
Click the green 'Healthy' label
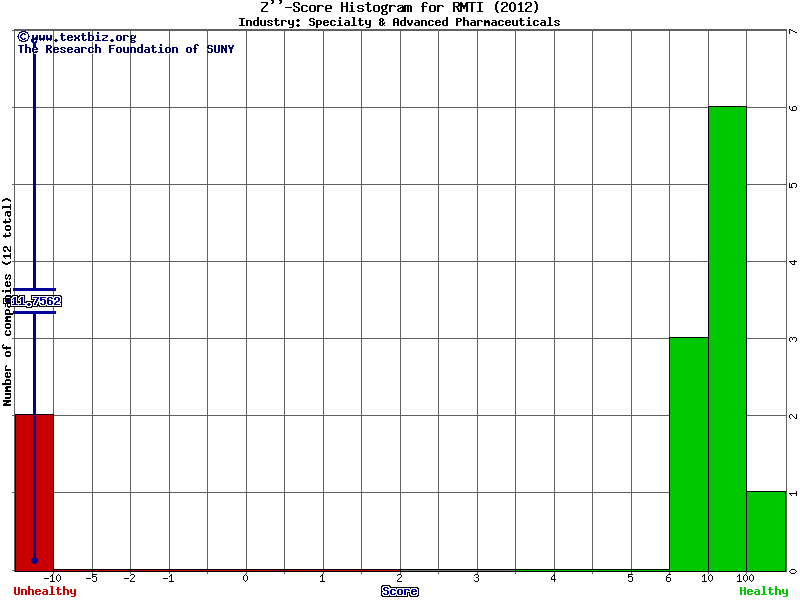coord(764,591)
